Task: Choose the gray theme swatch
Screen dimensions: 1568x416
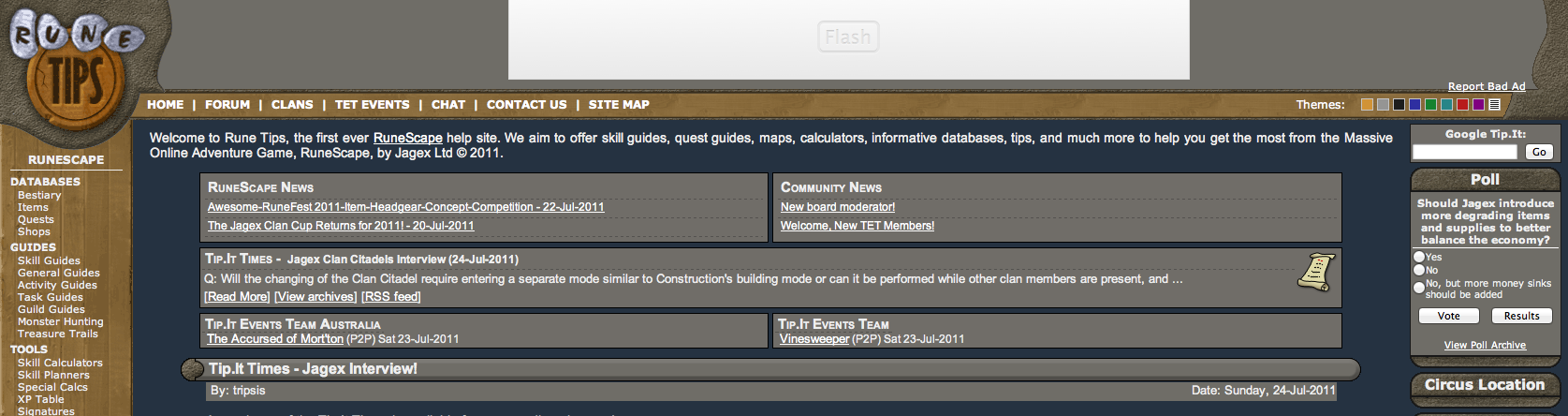Action: (x=1383, y=105)
